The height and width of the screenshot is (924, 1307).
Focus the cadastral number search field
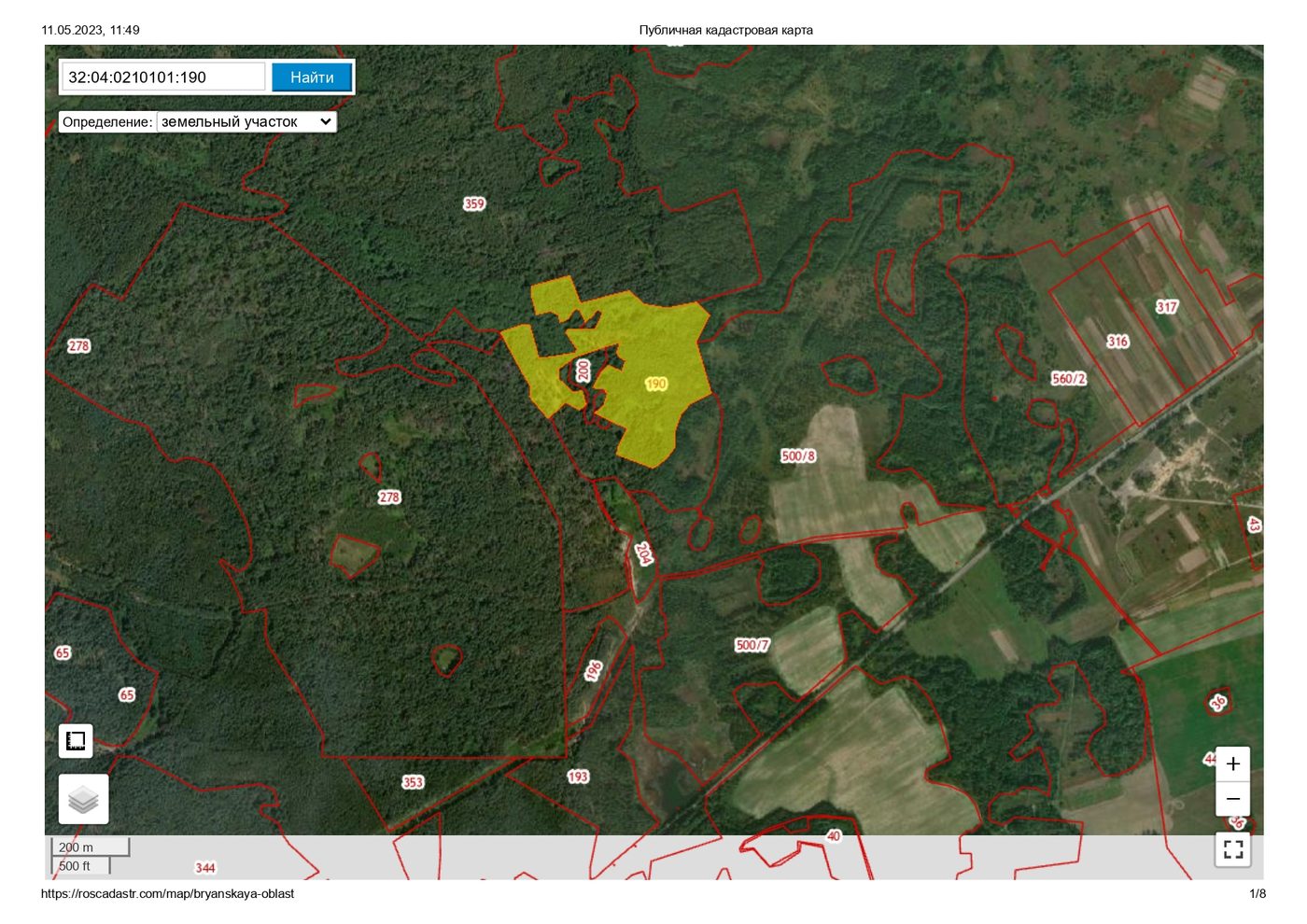tap(164, 77)
